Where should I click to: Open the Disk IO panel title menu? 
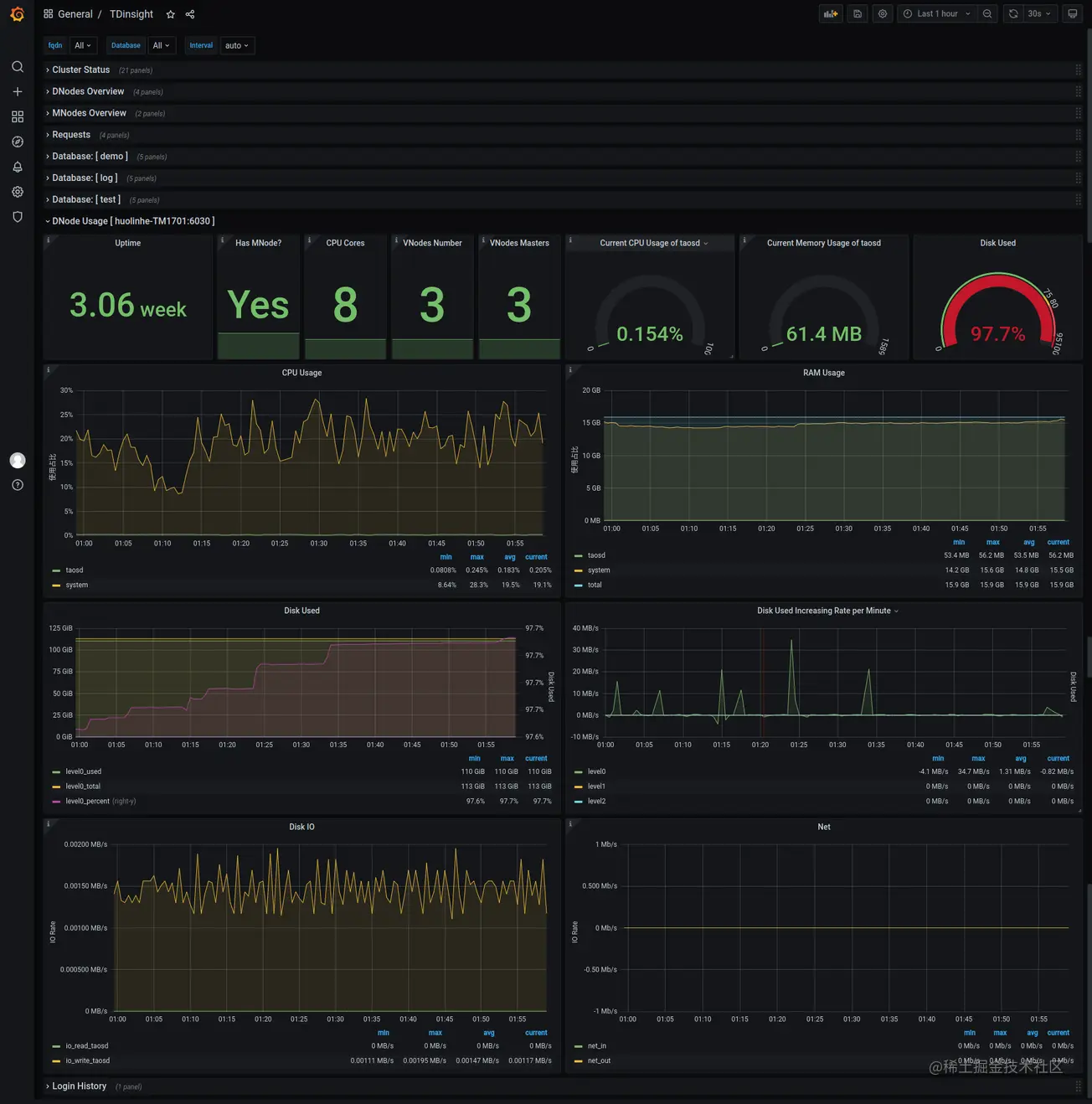click(301, 827)
